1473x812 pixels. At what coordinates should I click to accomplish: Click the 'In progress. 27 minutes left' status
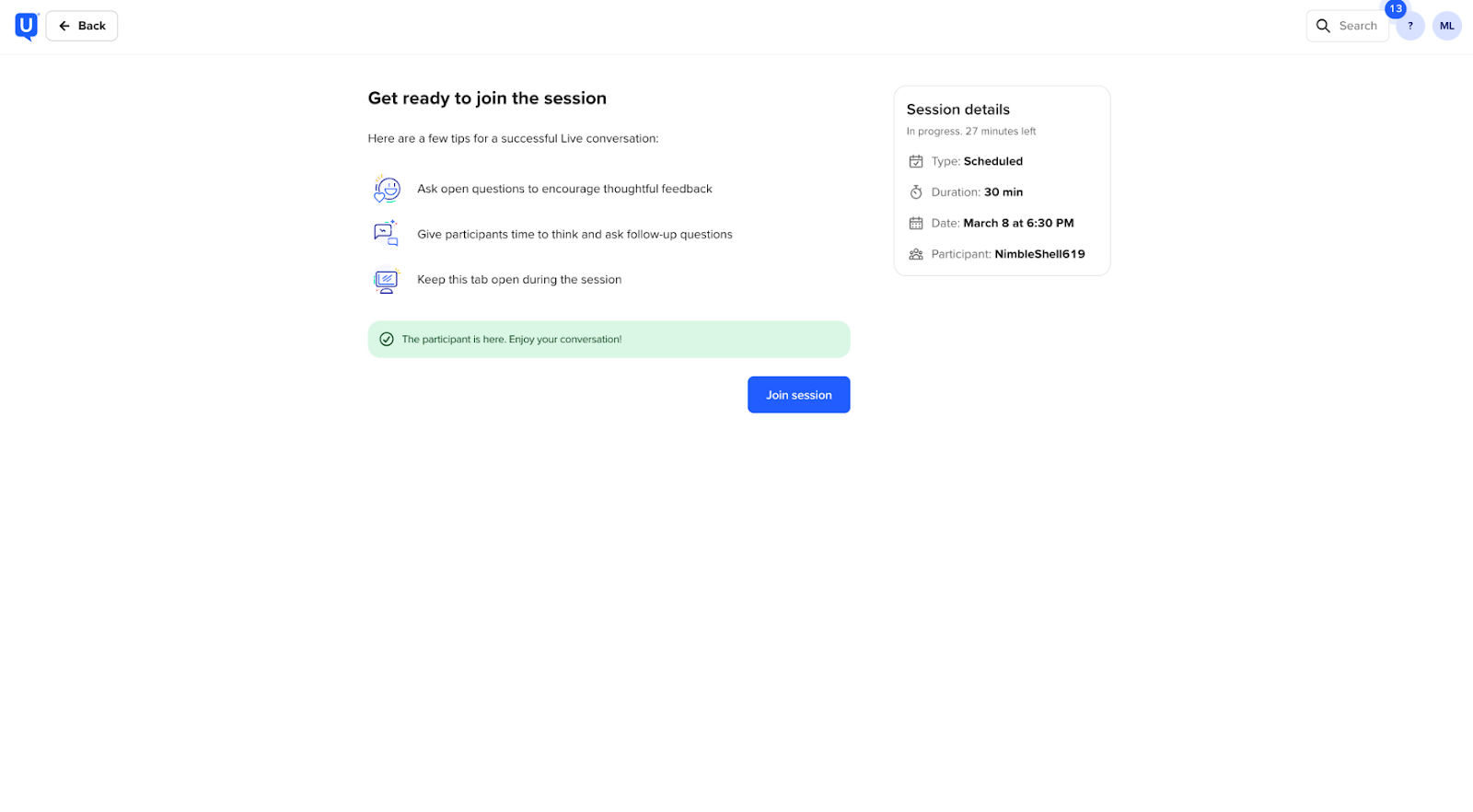(970, 132)
